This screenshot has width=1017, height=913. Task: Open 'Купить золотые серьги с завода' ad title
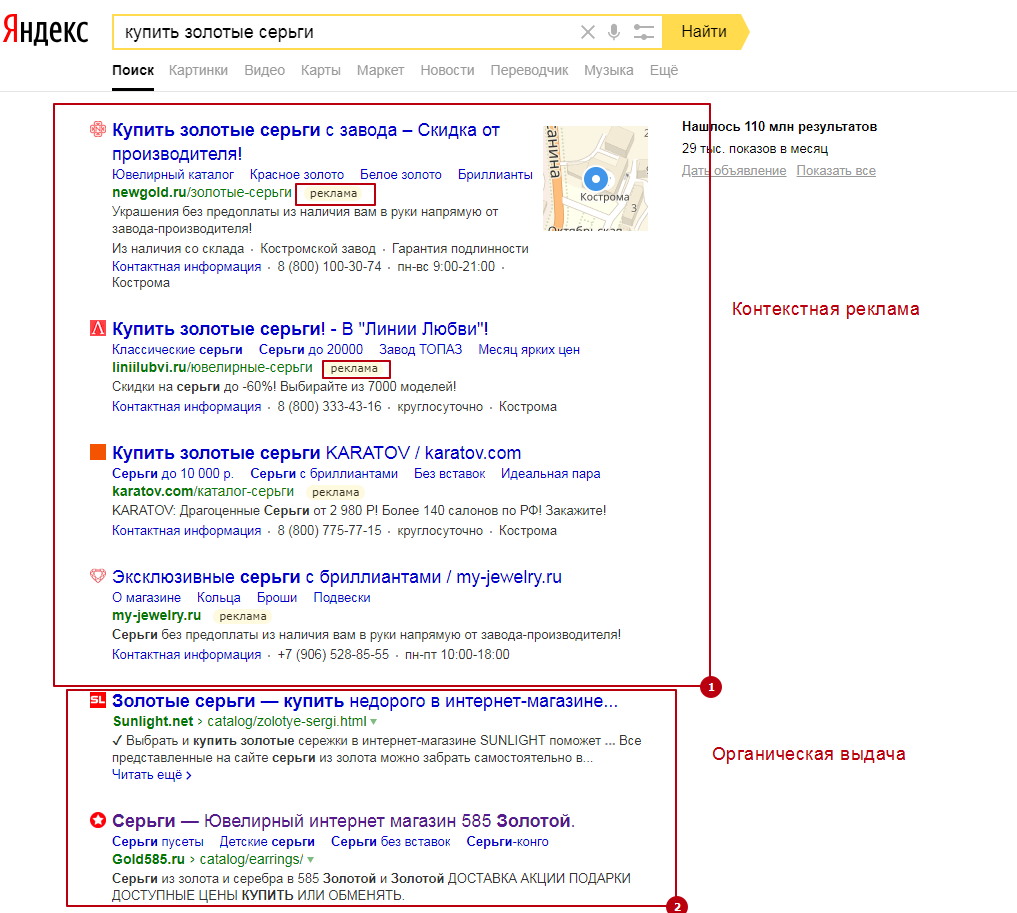pyautogui.click(x=306, y=141)
